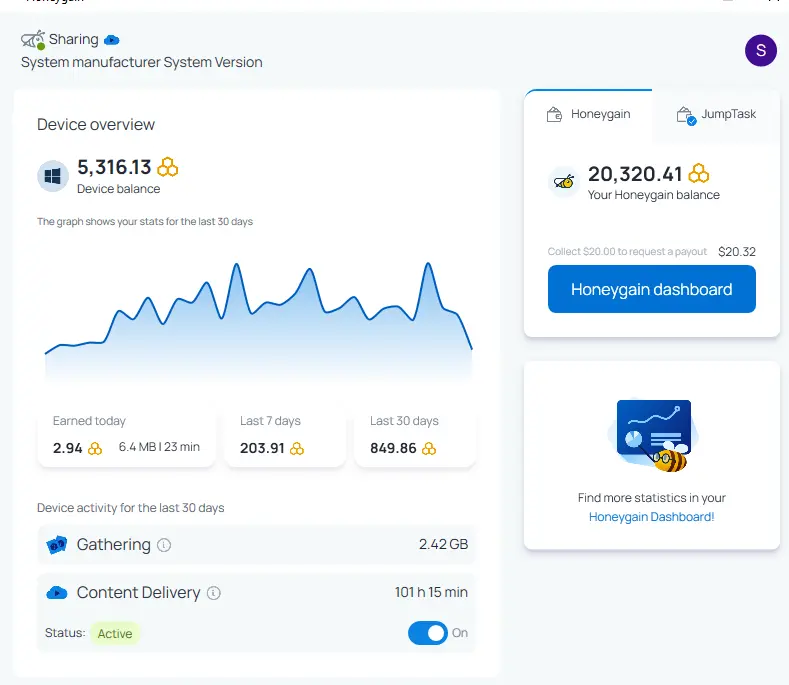Viewport: 789px width, 685px height.
Task: Open the Honeygain dashboard button
Action: click(652, 289)
